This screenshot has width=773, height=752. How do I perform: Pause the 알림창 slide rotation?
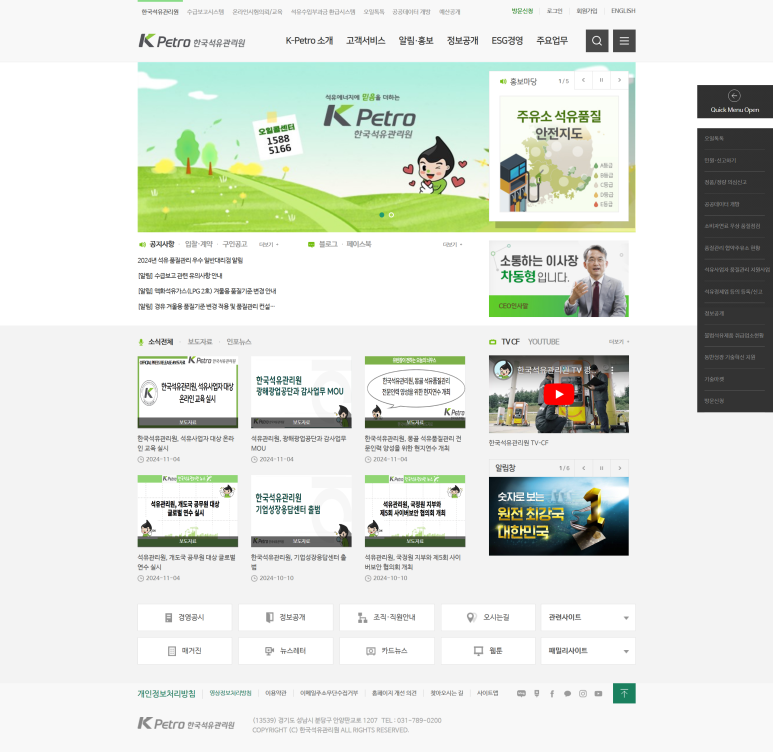pos(601,468)
